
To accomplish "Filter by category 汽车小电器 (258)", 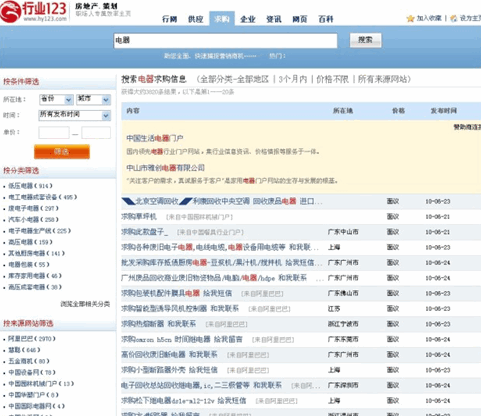I will (33, 219).
